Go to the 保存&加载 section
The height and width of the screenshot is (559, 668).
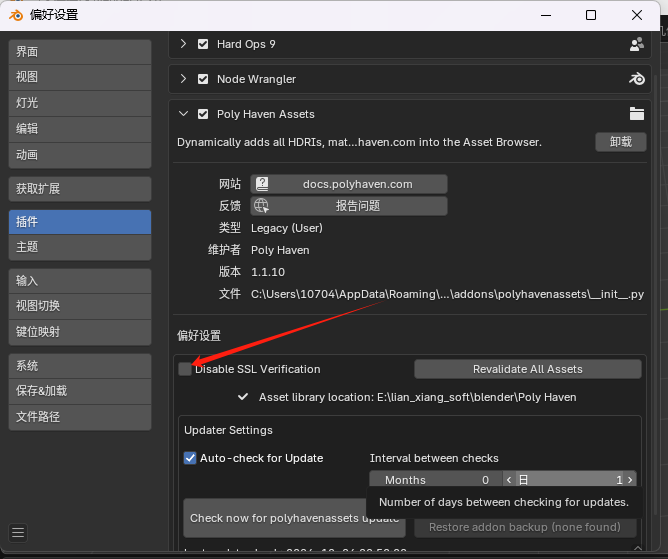(80, 391)
